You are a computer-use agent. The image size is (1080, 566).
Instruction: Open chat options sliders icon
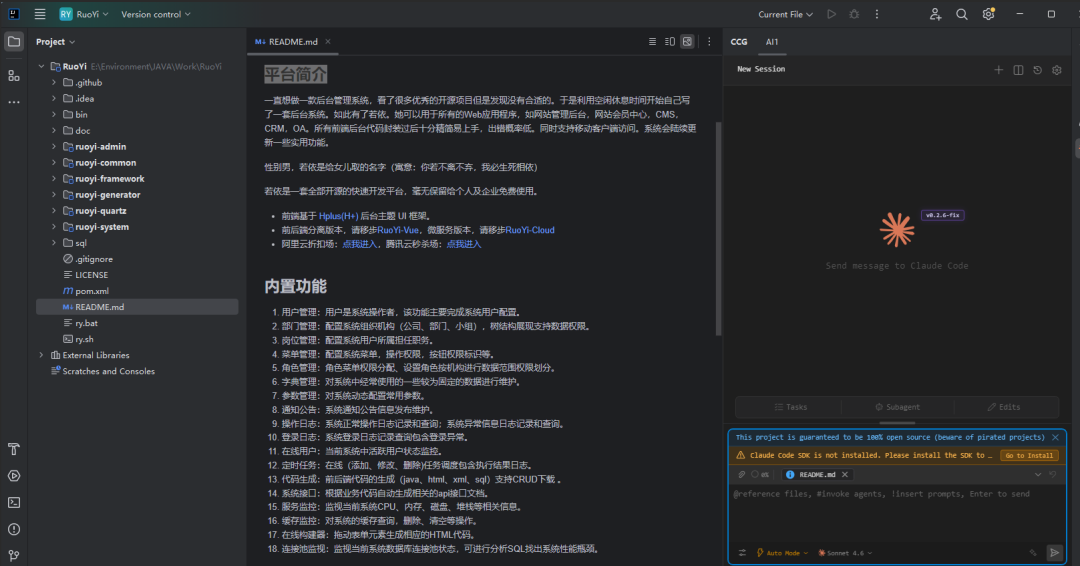742,552
